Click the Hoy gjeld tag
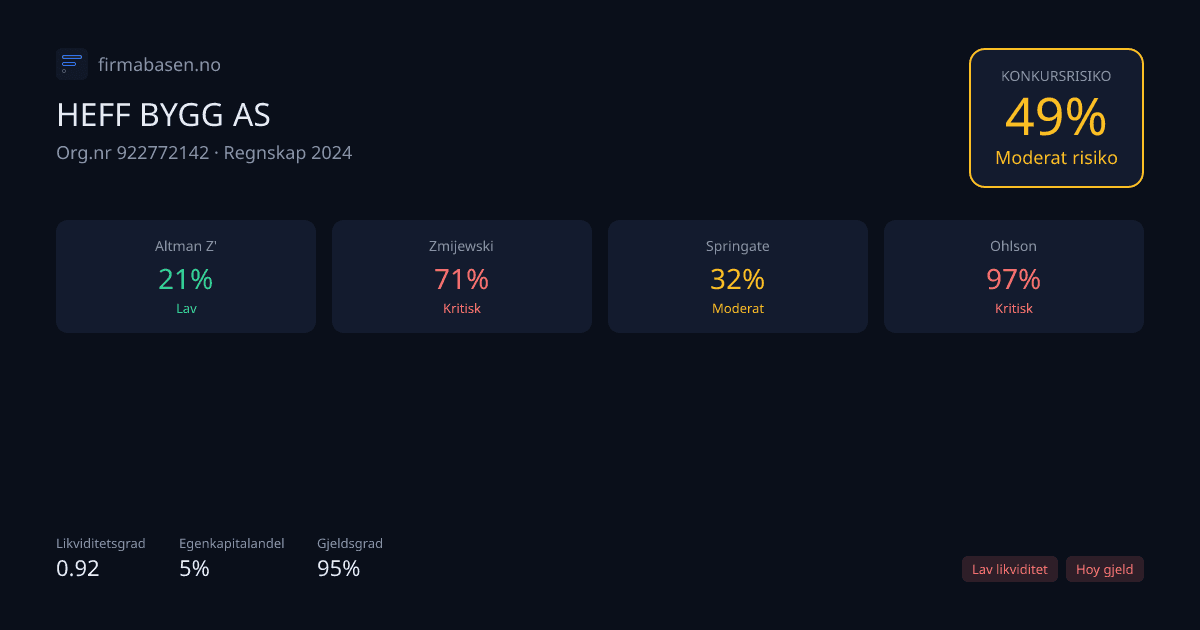The width and height of the screenshot is (1200, 630). pos(1104,569)
